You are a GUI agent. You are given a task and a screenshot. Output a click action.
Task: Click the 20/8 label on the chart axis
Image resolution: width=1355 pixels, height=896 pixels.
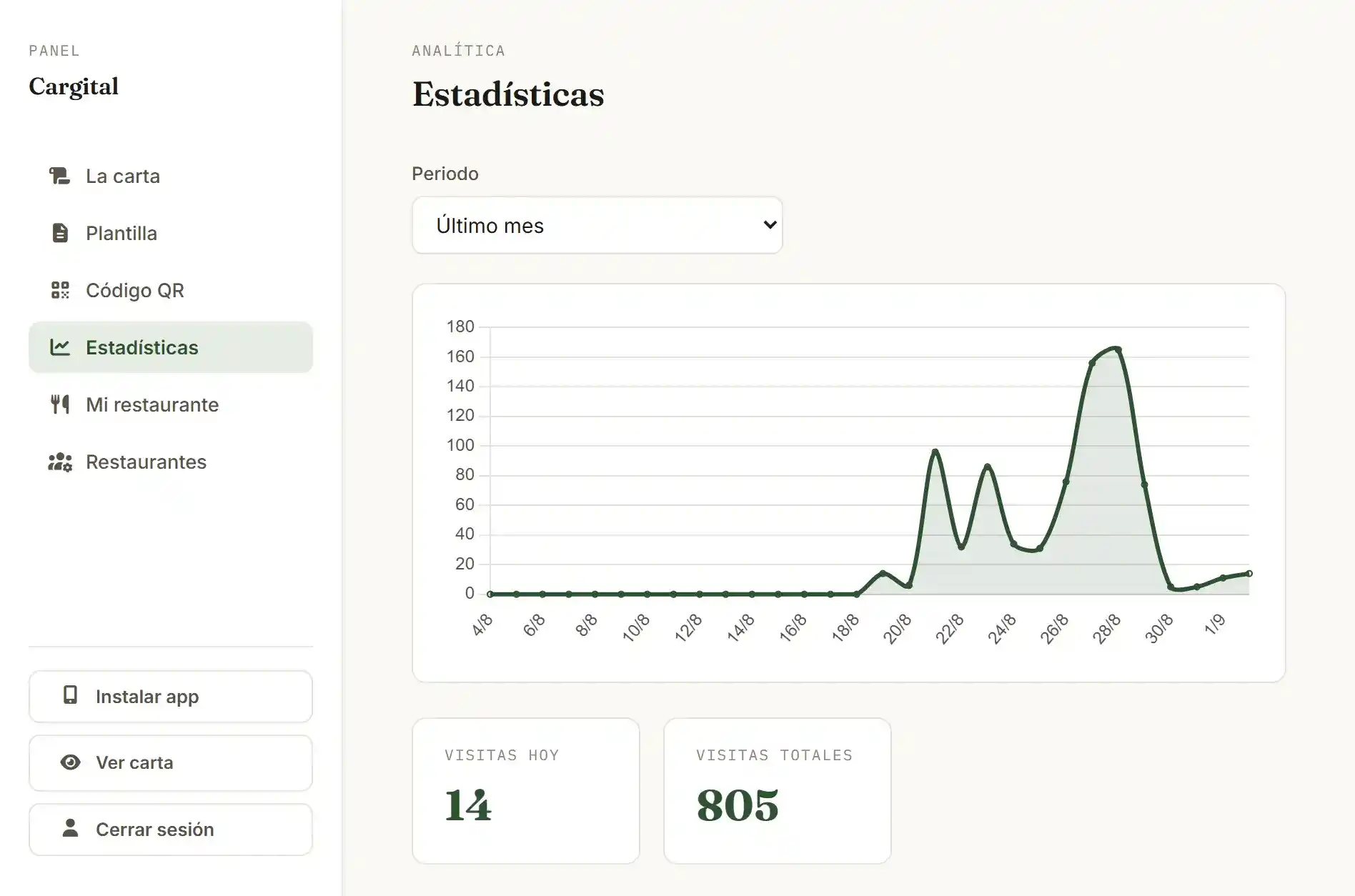(x=897, y=629)
